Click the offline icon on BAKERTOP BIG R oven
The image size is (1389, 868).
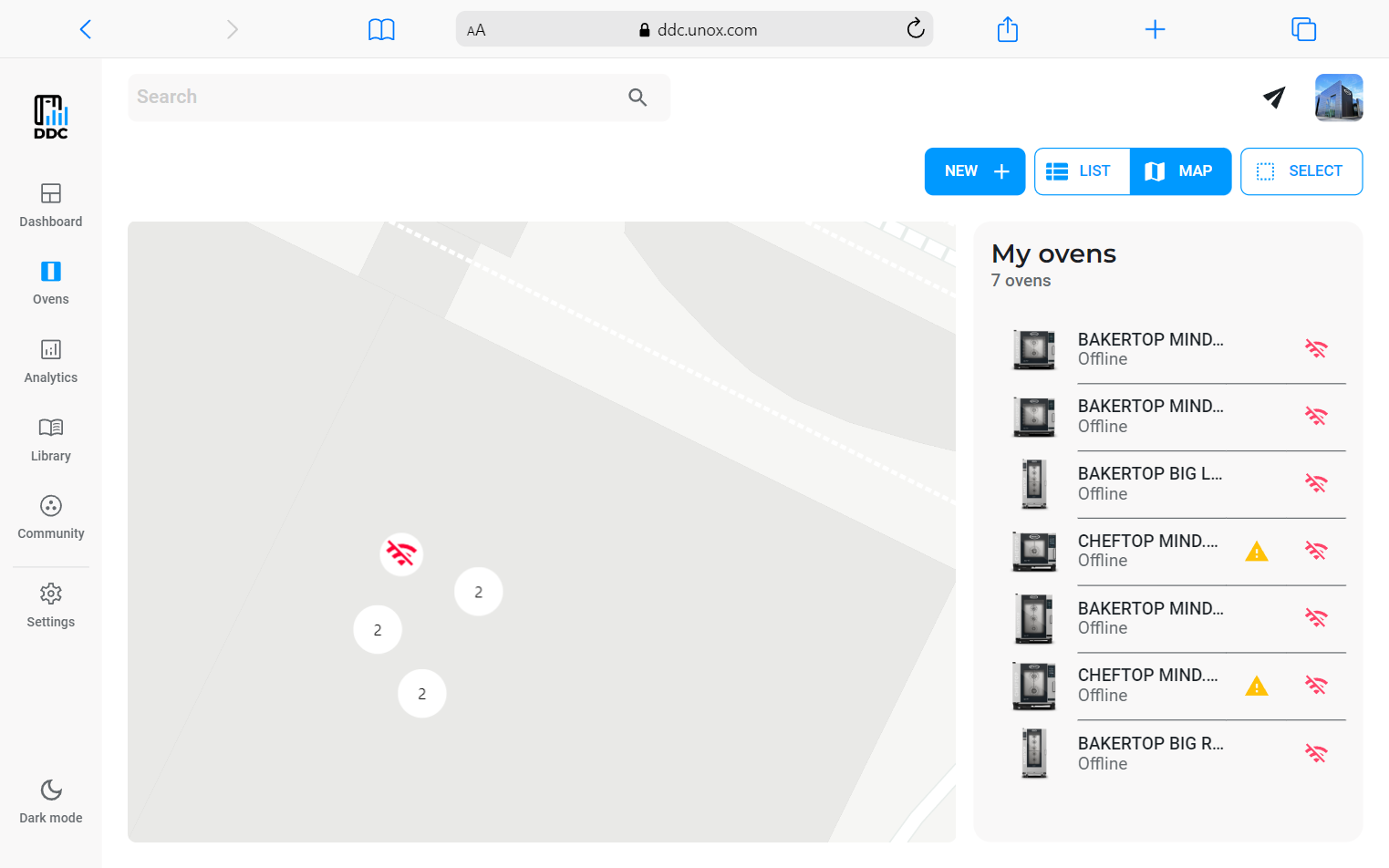coord(1316,754)
